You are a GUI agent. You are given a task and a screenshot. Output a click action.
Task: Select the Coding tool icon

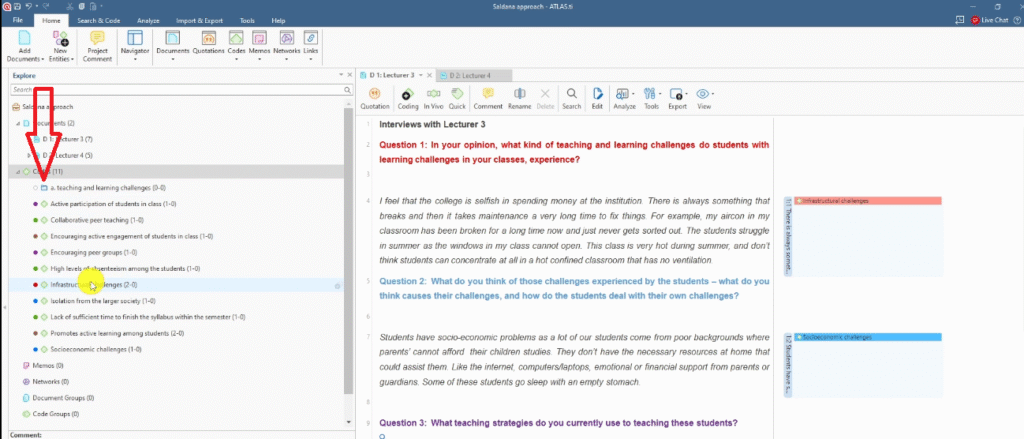coord(408,97)
